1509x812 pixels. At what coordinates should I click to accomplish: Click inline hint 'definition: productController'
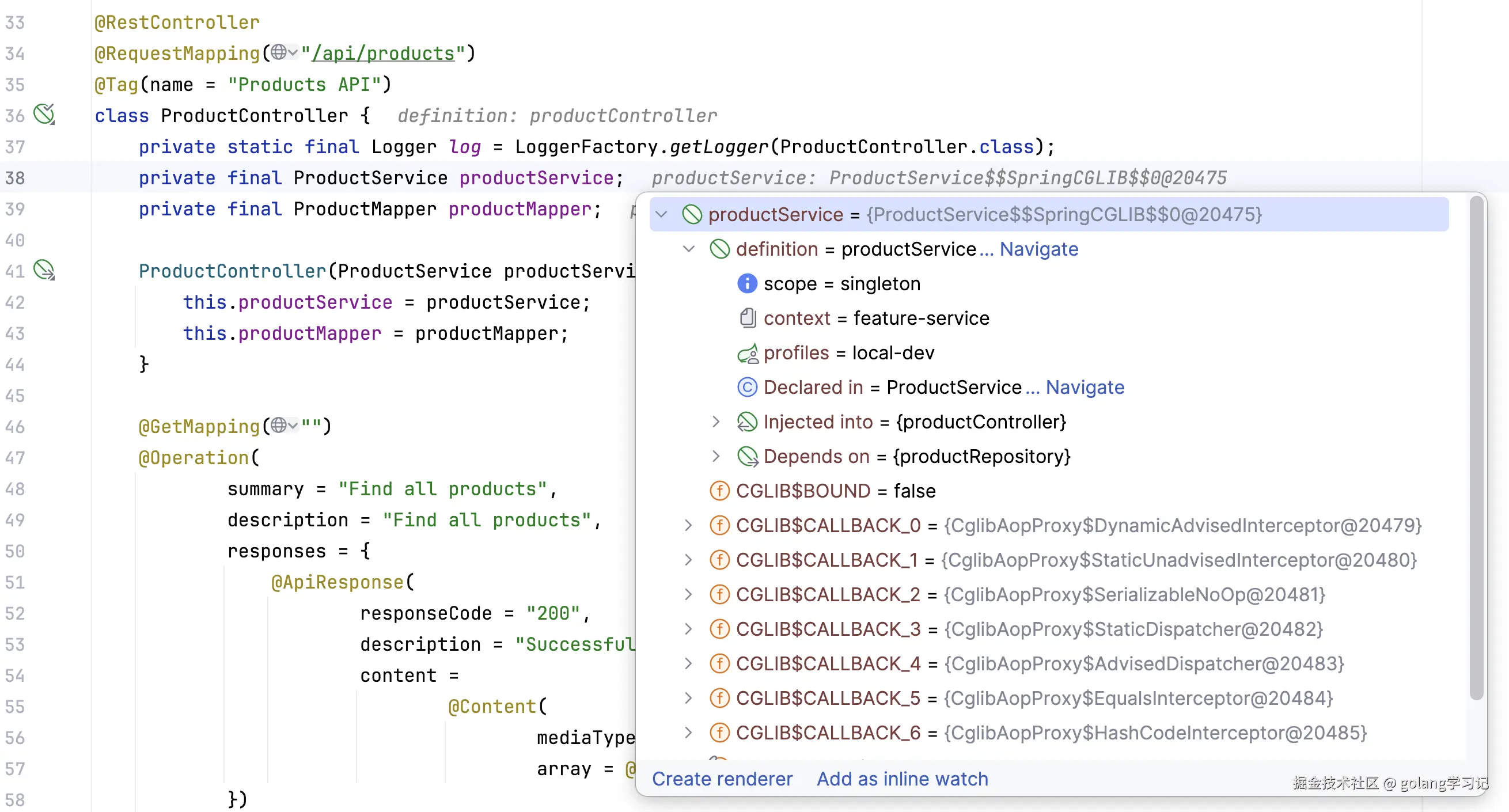[557, 115]
